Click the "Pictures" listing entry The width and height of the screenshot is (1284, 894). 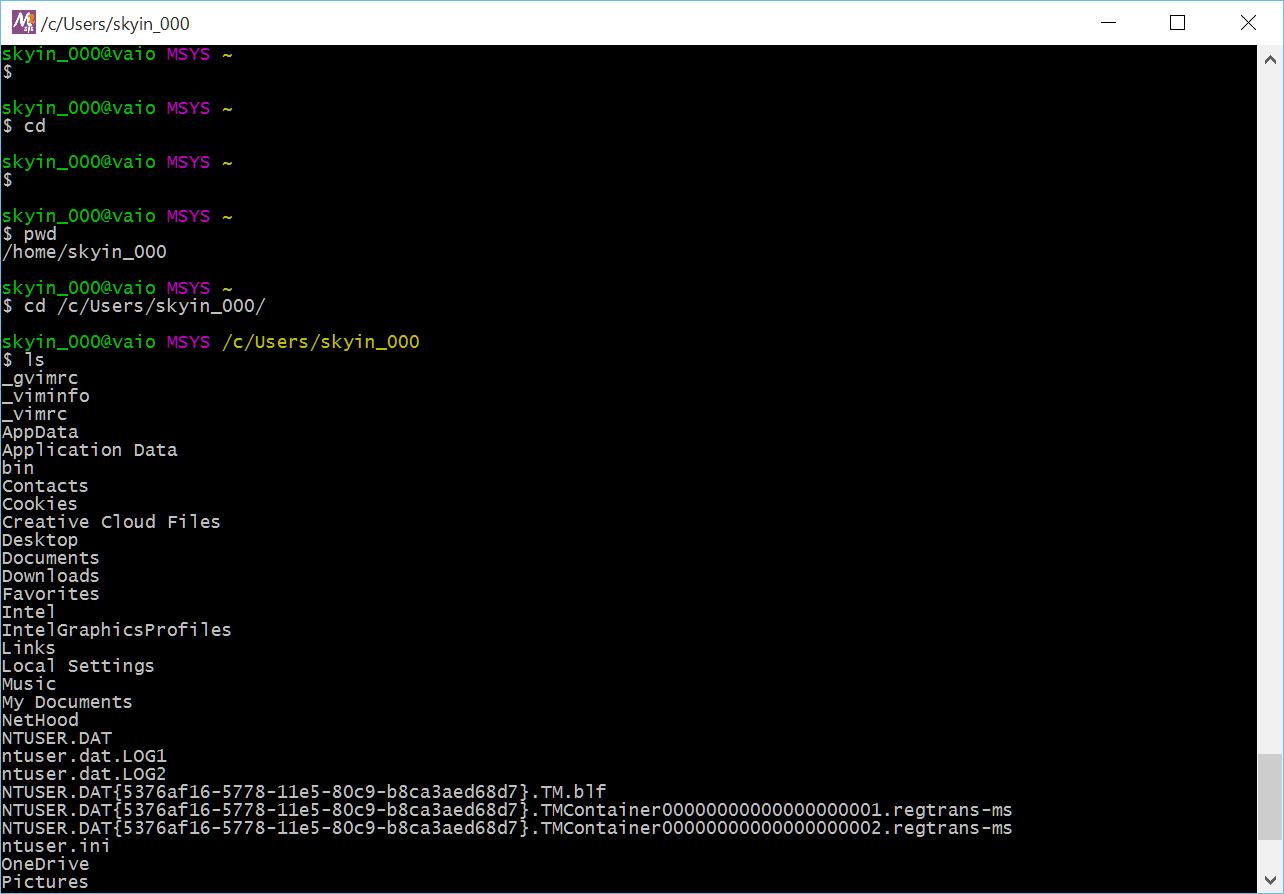[x=43, y=881]
